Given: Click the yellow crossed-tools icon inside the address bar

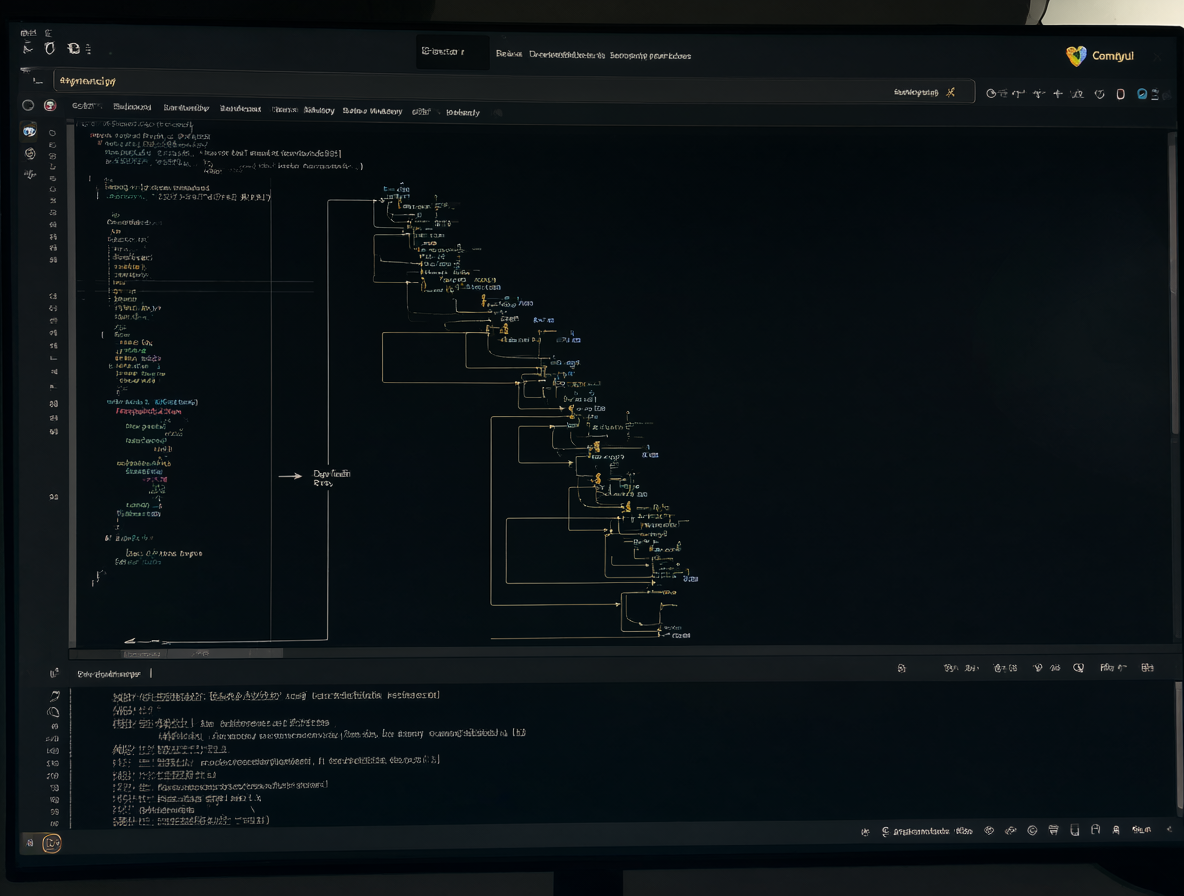Looking at the screenshot, I should coord(951,92).
